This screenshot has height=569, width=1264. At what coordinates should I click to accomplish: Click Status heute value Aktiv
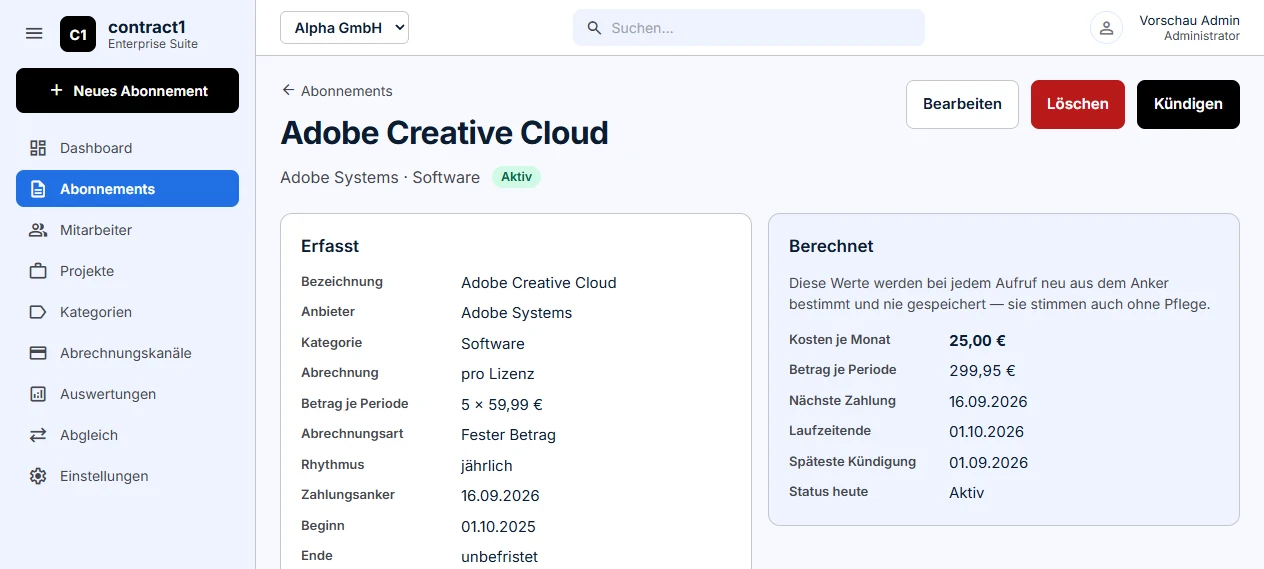click(x=967, y=493)
